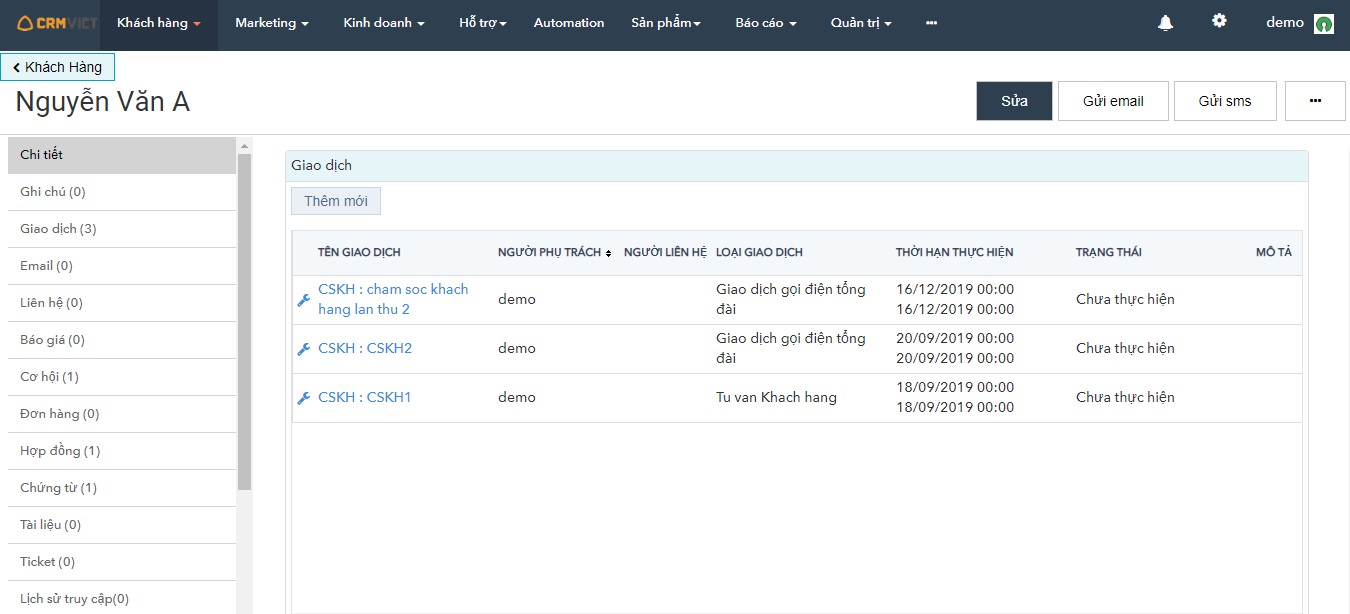Go back to Khách Hàng list
Image resolution: width=1350 pixels, height=614 pixels.
(58, 67)
